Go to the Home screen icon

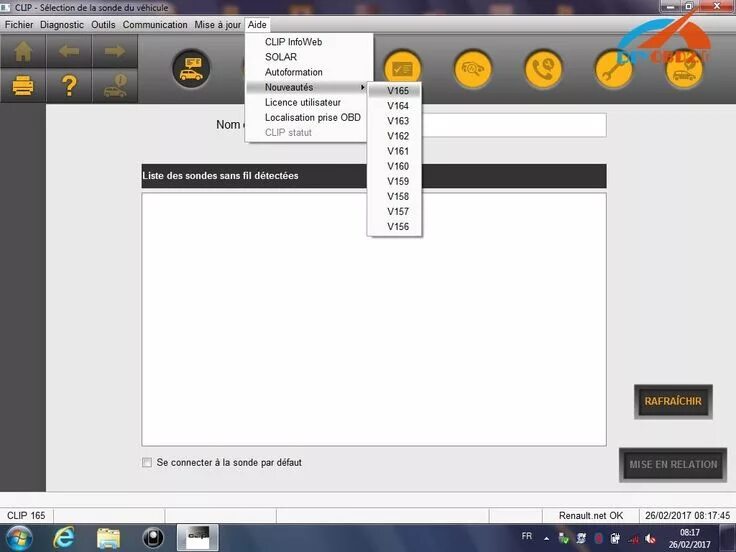[23, 51]
